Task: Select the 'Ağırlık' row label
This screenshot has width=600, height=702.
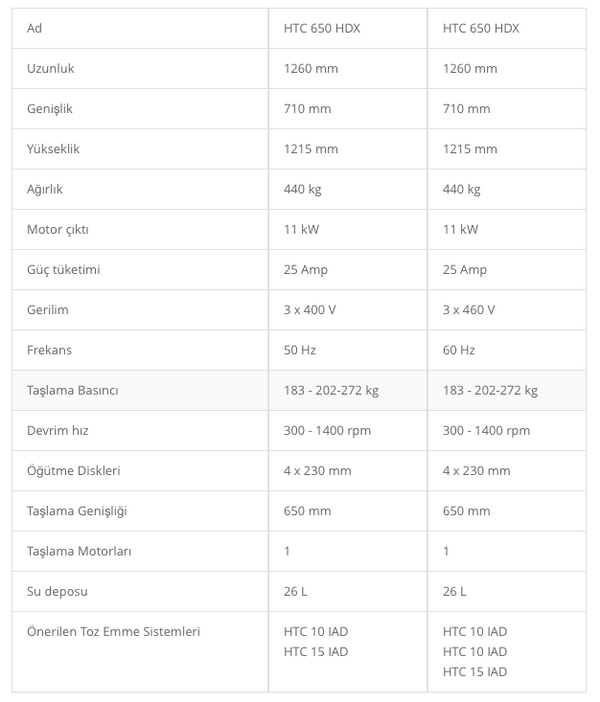Action: coord(45,189)
